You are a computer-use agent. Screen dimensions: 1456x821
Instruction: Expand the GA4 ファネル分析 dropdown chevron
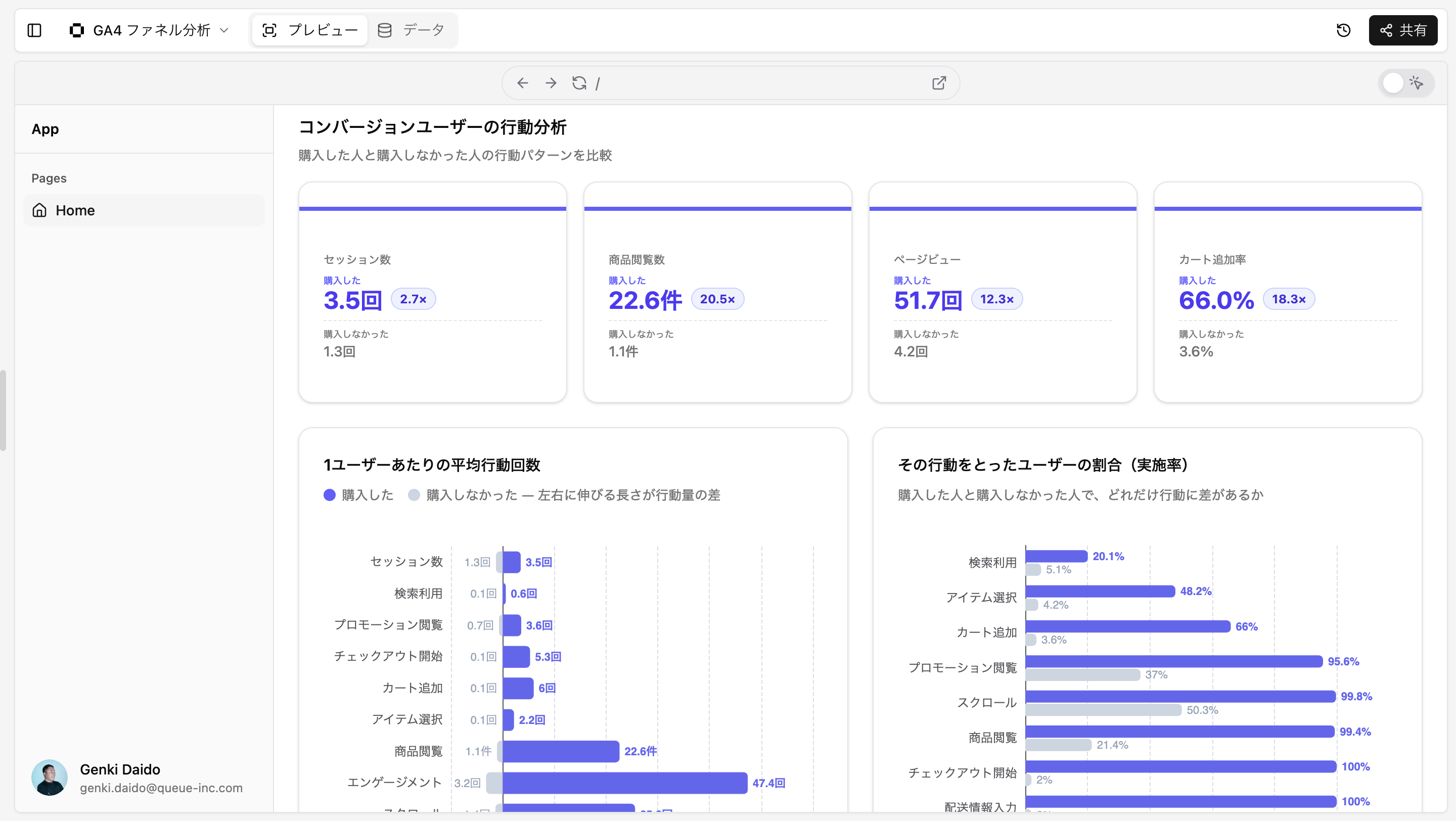pyautogui.click(x=224, y=30)
